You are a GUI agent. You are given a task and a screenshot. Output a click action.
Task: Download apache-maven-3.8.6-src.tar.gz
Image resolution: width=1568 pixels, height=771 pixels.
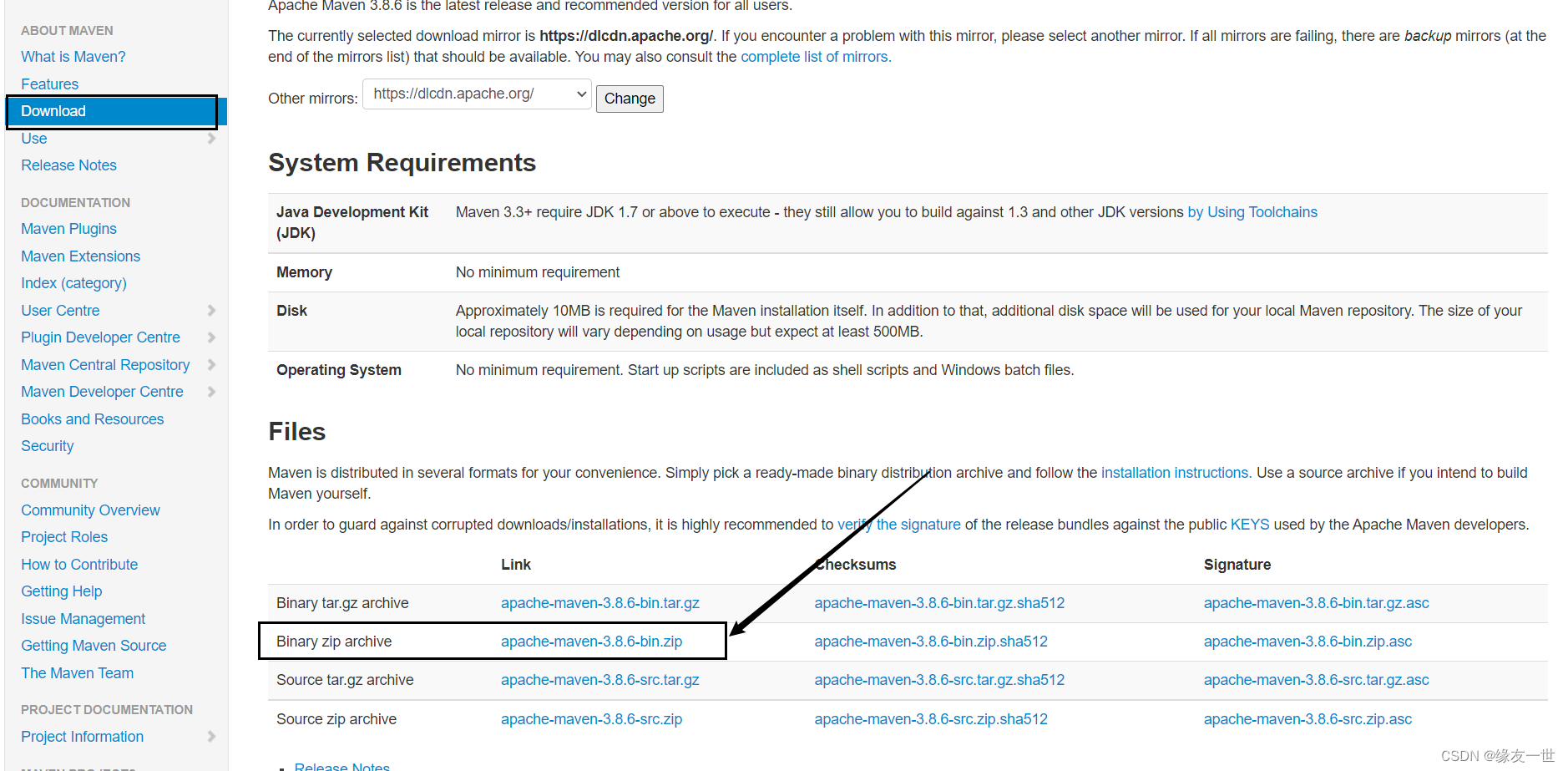click(x=600, y=680)
